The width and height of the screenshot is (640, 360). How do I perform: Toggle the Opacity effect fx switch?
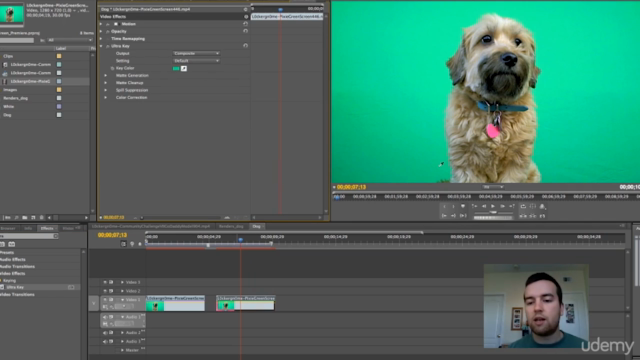(x=108, y=31)
